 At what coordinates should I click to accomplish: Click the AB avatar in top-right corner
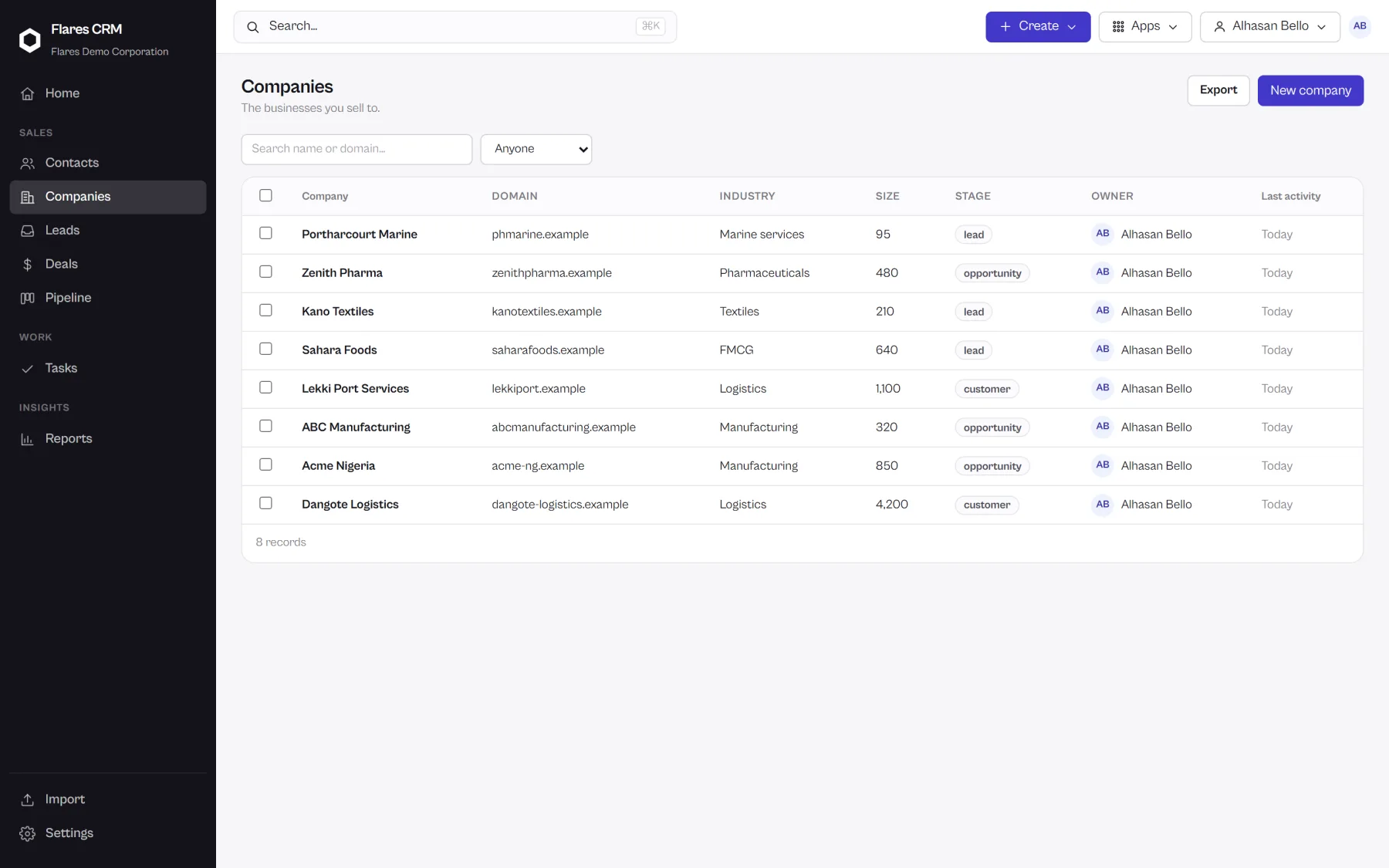tap(1360, 26)
